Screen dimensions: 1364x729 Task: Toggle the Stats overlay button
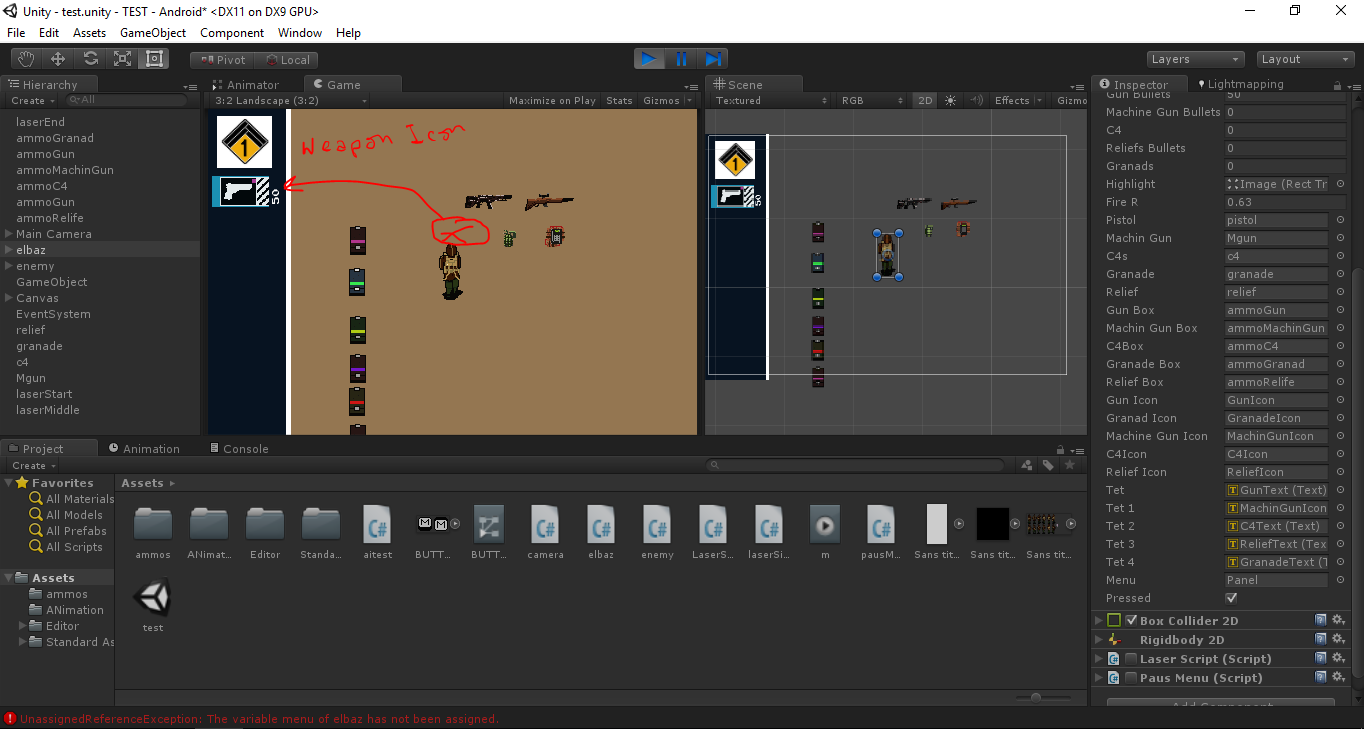(x=620, y=101)
